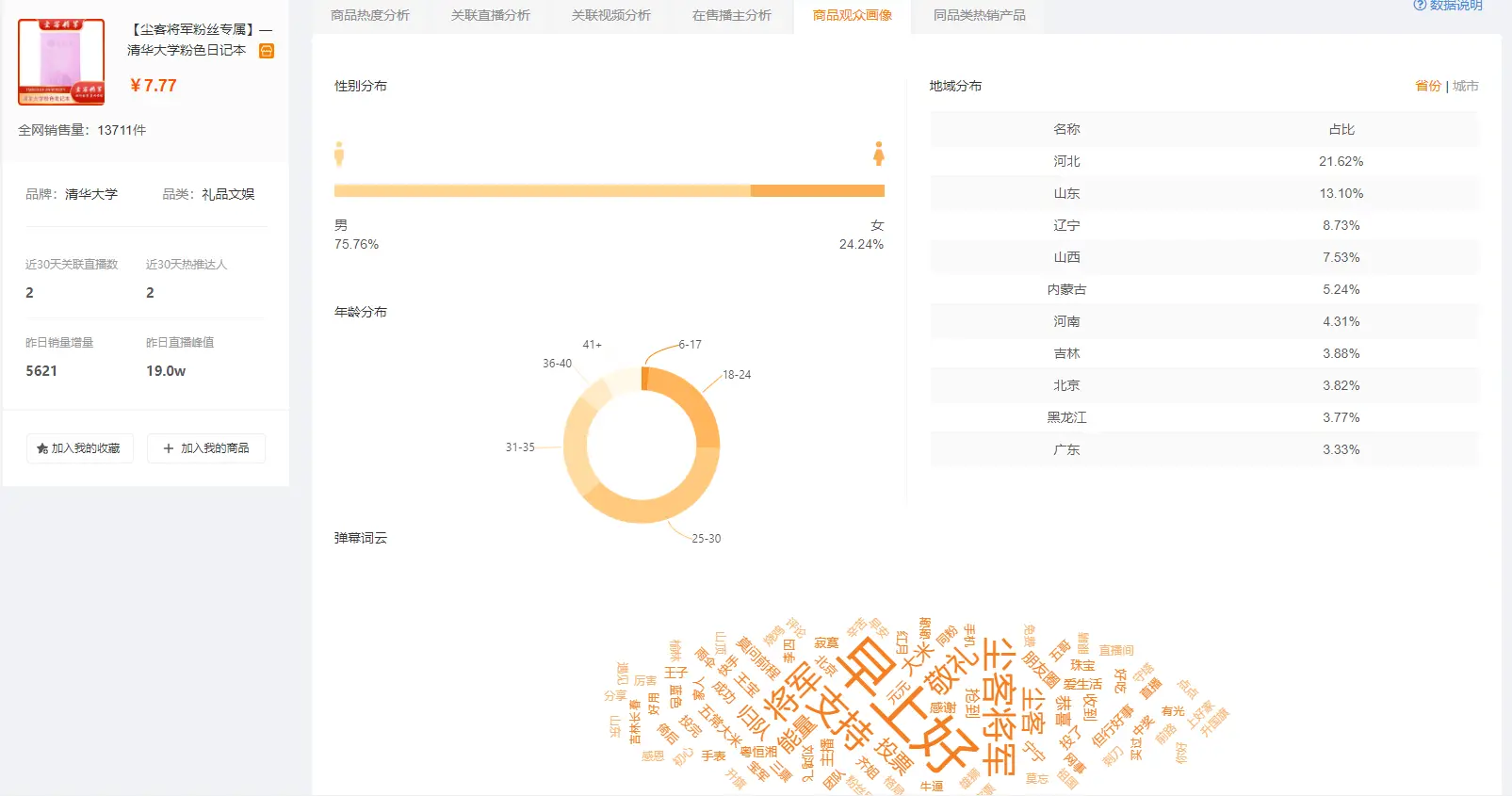The width and height of the screenshot is (1512, 796).
Task: Click the female figure icon
Action: click(x=878, y=154)
